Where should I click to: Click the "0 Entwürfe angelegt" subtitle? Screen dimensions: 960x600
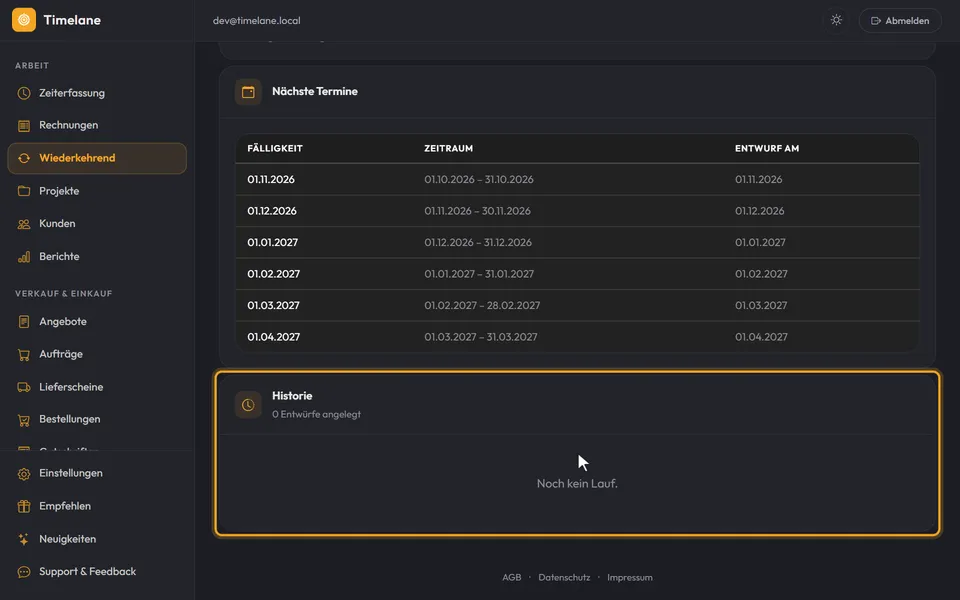click(317, 414)
